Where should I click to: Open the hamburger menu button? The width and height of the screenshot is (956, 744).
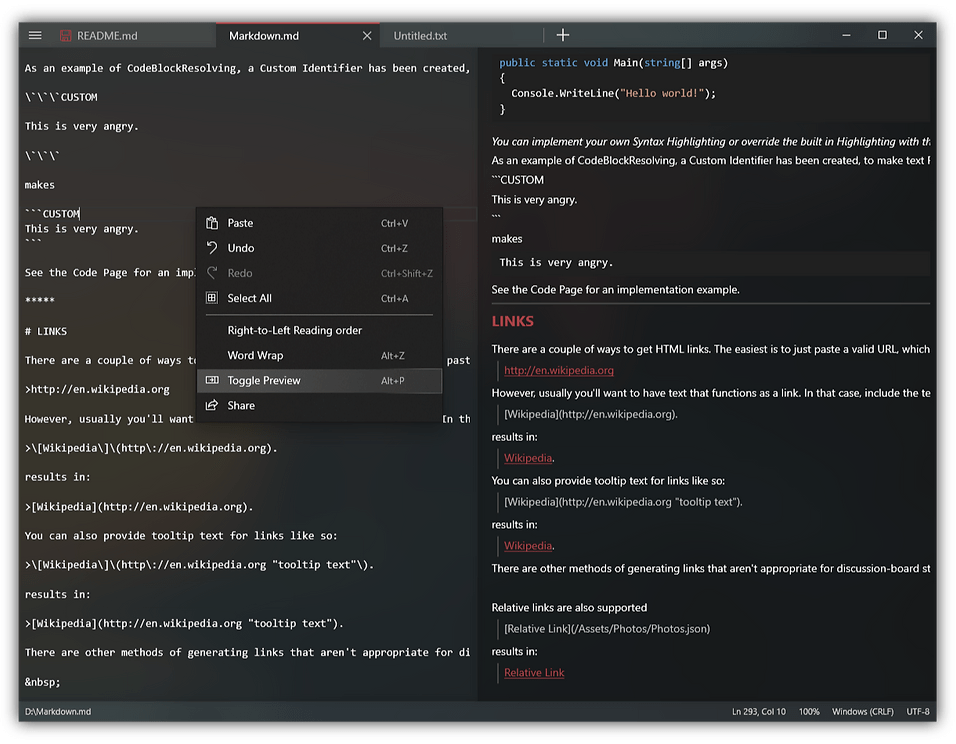click(x=35, y=35)
